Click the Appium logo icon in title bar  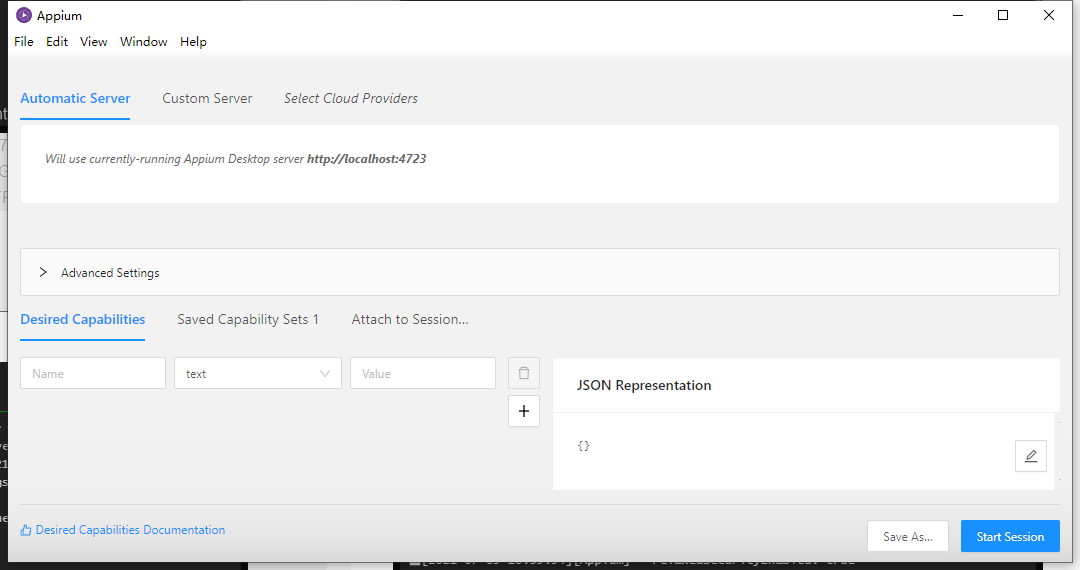click(x=24, y=15)
